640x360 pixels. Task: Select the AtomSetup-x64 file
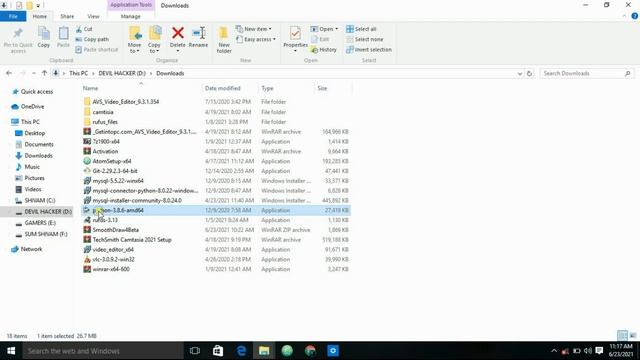pos(112,161)
